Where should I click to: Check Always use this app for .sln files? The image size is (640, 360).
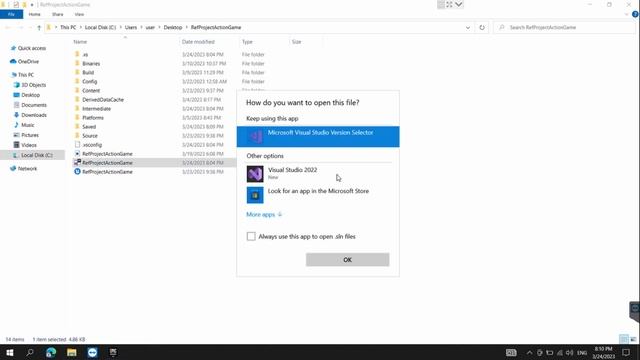tap(251, 236)
